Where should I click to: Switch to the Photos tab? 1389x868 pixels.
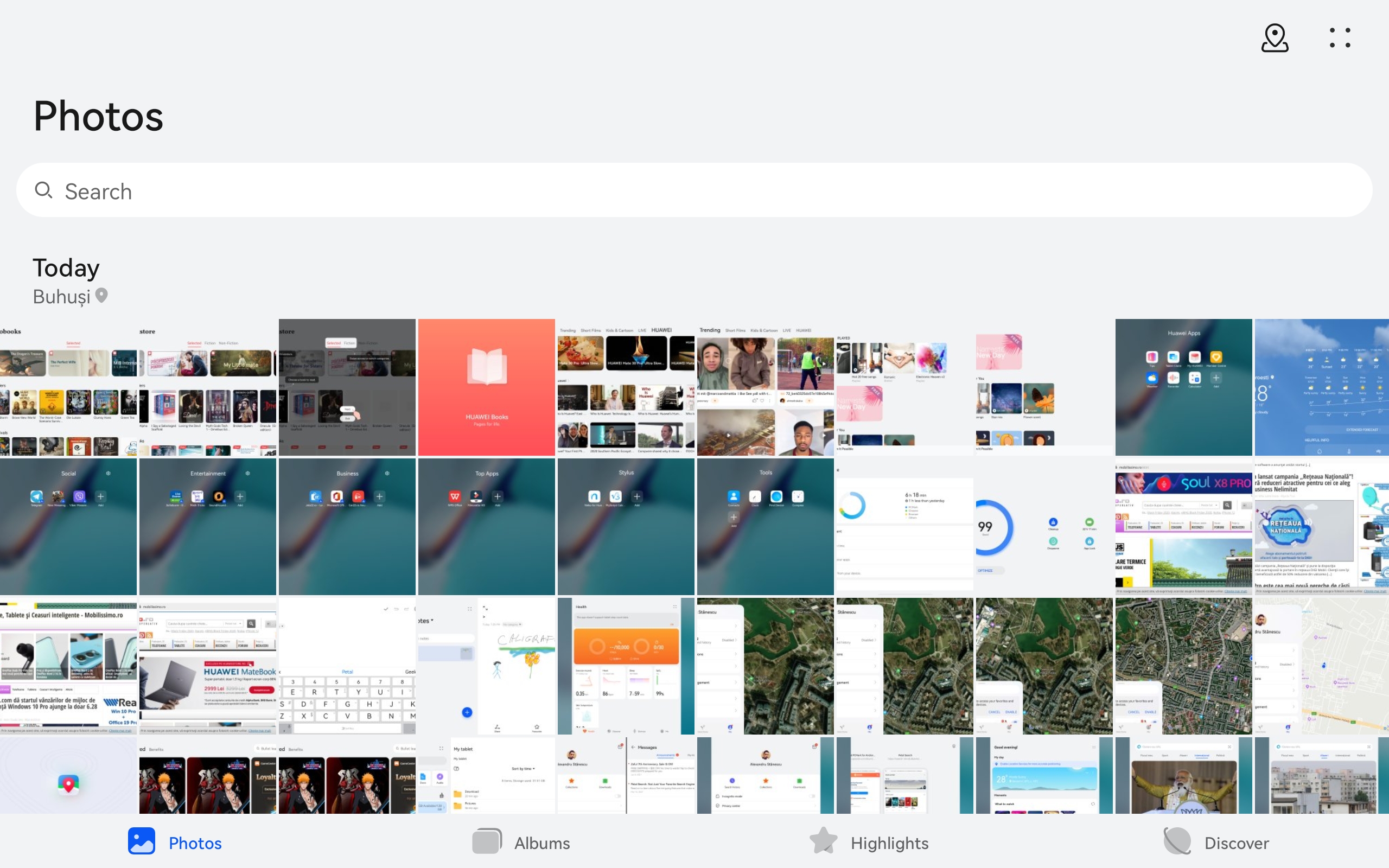(x=175, y=842)
